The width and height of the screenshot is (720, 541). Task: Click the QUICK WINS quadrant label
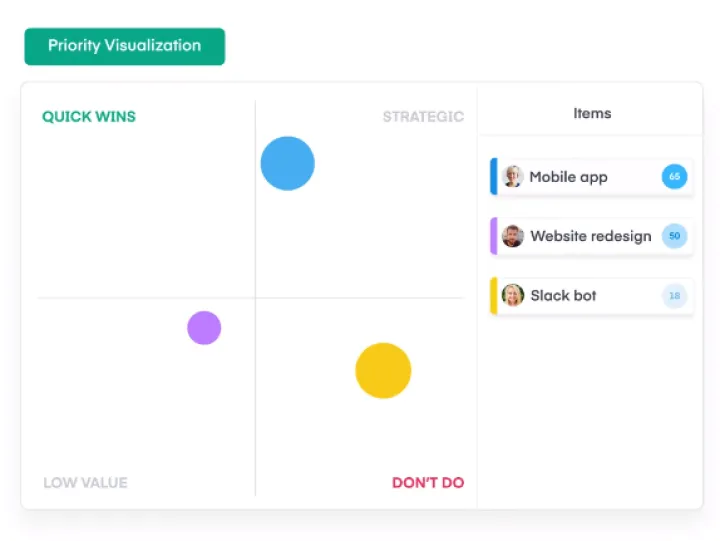(x=89, y=117)
